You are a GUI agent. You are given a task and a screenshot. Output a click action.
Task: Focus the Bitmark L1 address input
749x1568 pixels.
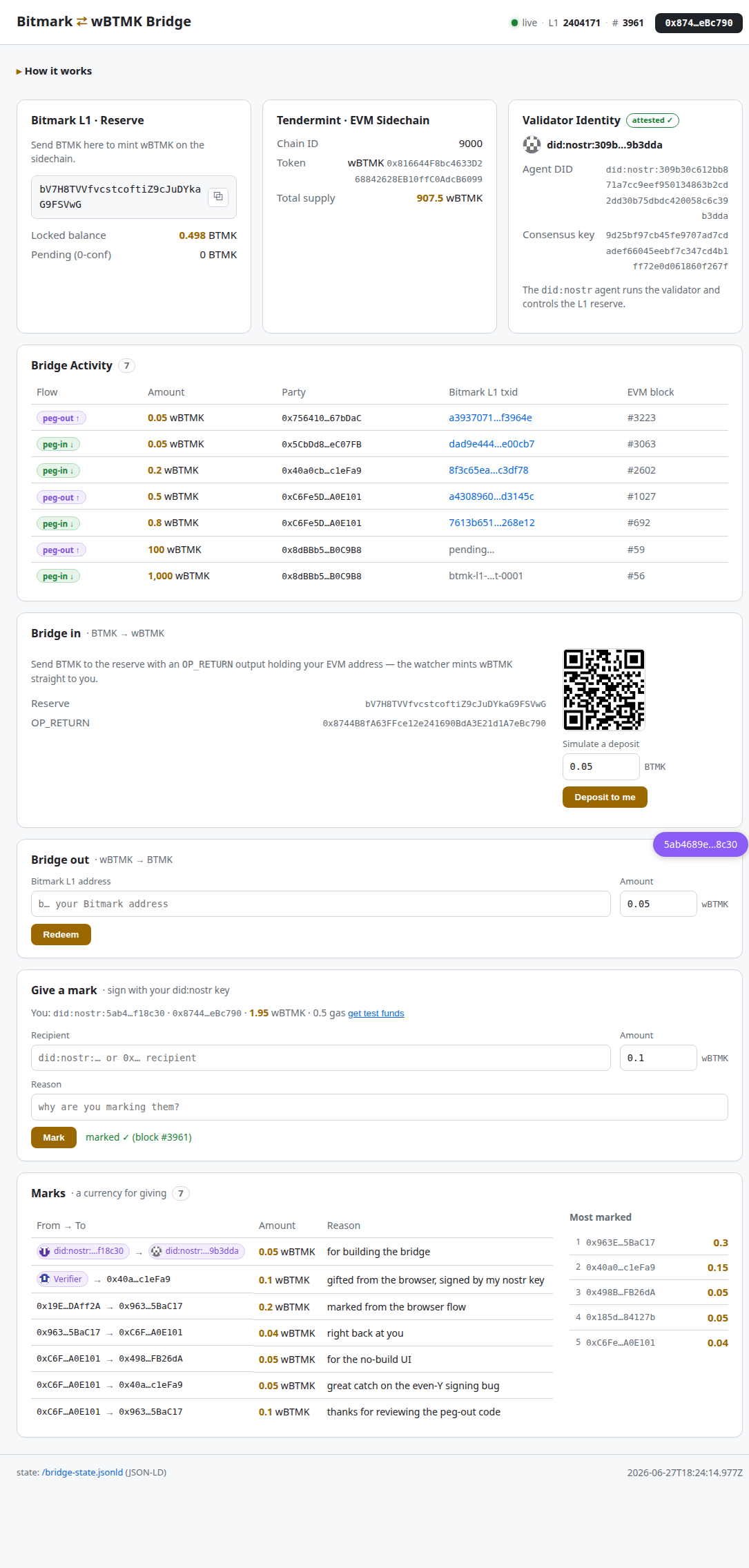[x=321, y=904]
